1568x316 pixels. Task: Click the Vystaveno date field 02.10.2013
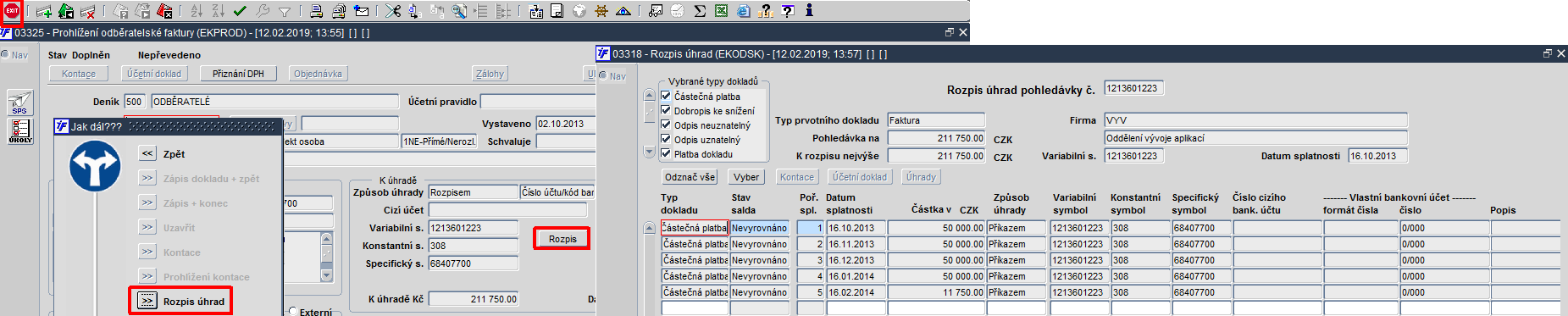click(566, 124)
